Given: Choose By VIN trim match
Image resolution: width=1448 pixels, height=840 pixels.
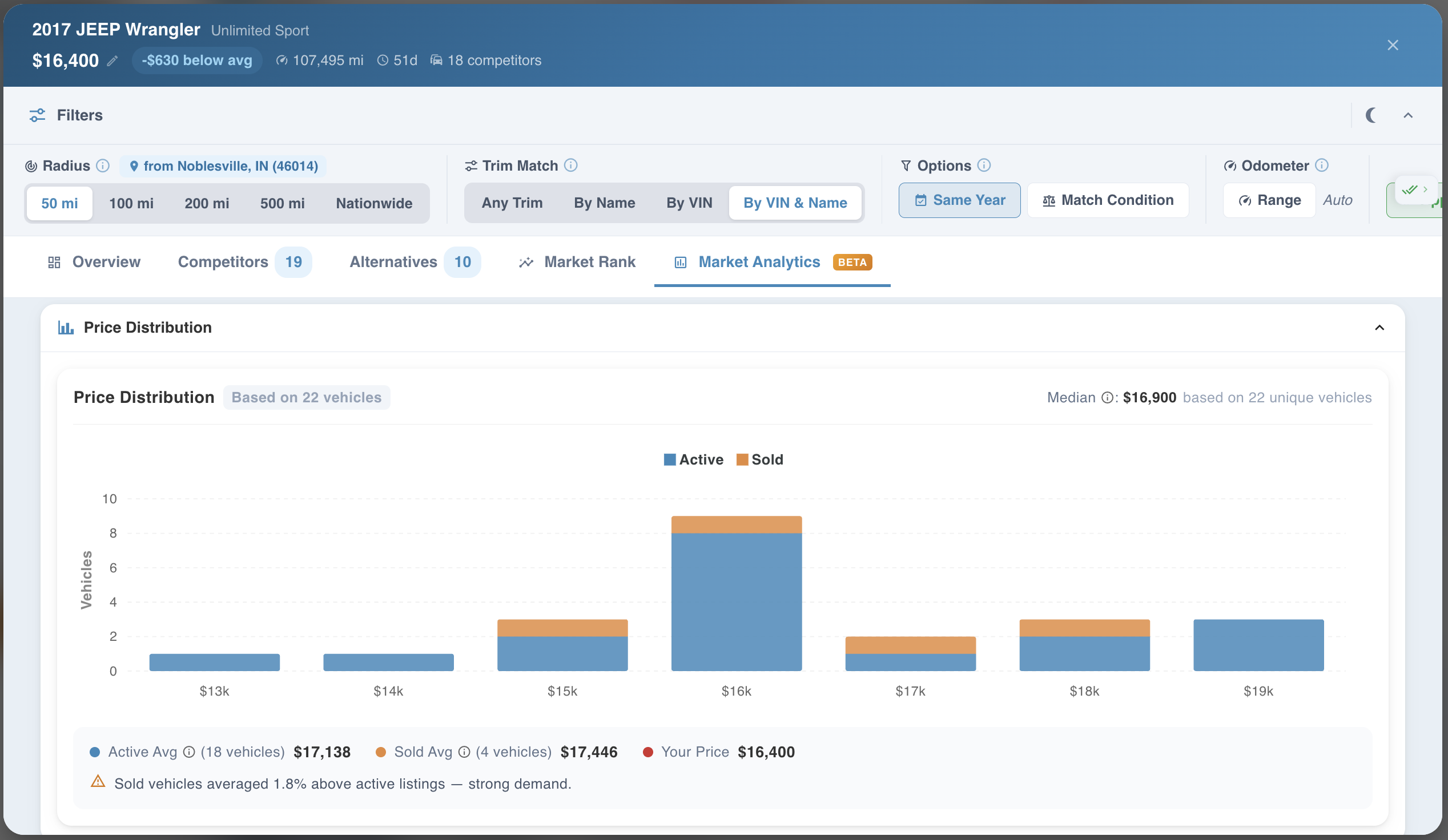Looking at the screenshot, I should tap(689, 203).
